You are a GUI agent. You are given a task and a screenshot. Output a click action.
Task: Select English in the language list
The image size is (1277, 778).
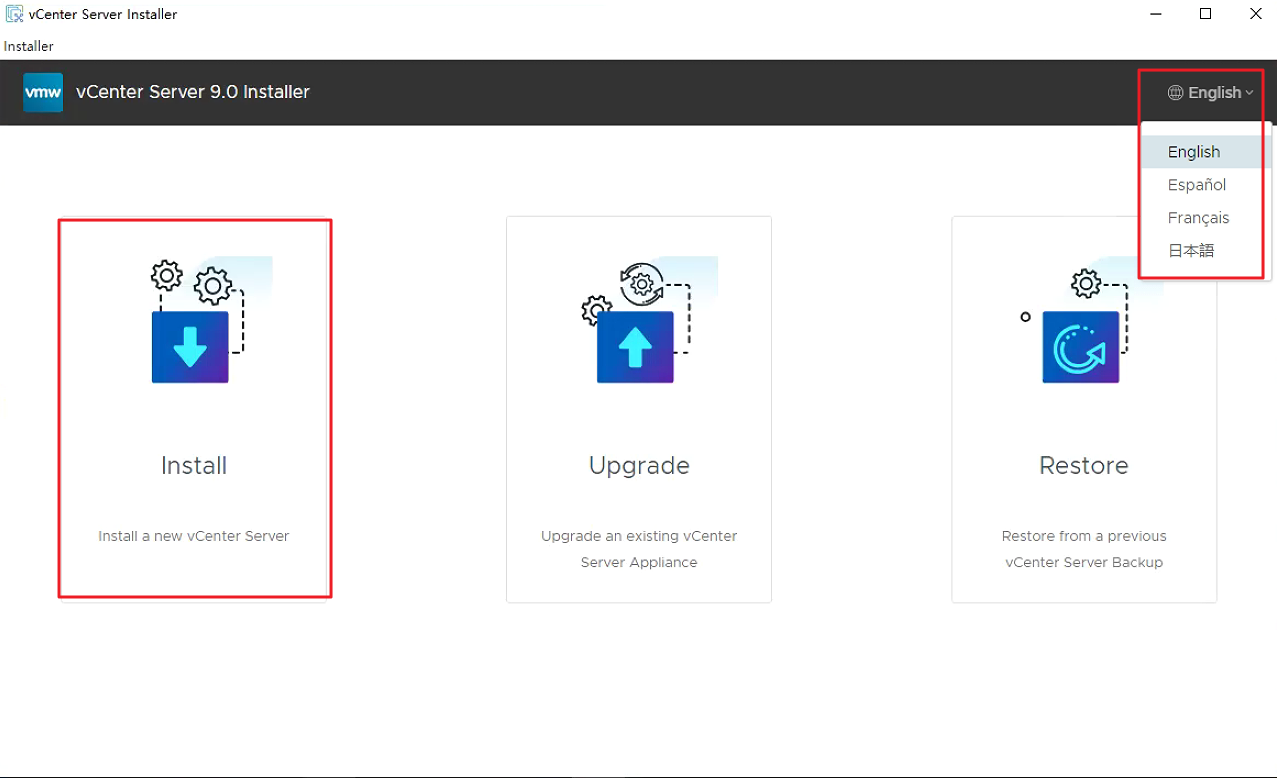click(x=1205, y=152)
